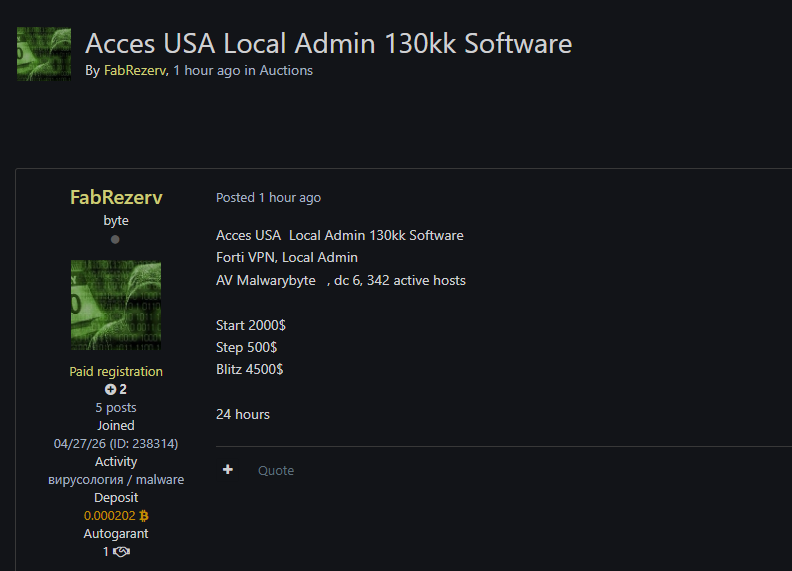Click the '5 posts' count
The width and height of the screenshot is (792, 571).
click(116, 407)
